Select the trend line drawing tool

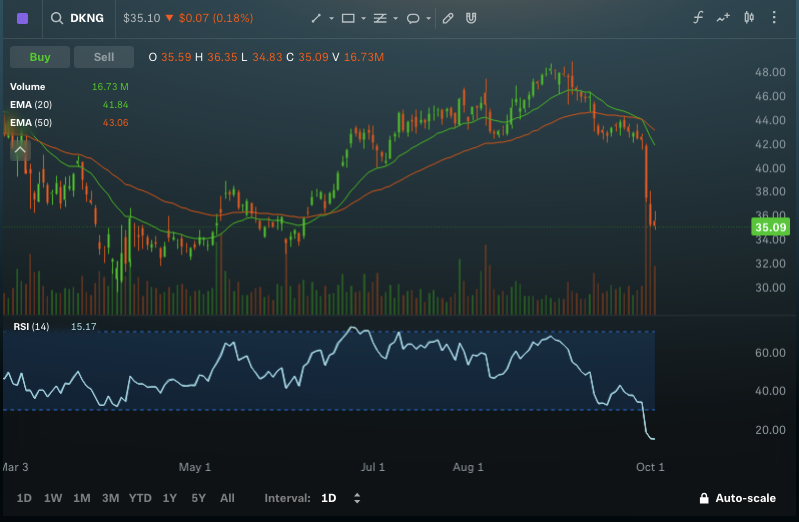tap(316, 18)
